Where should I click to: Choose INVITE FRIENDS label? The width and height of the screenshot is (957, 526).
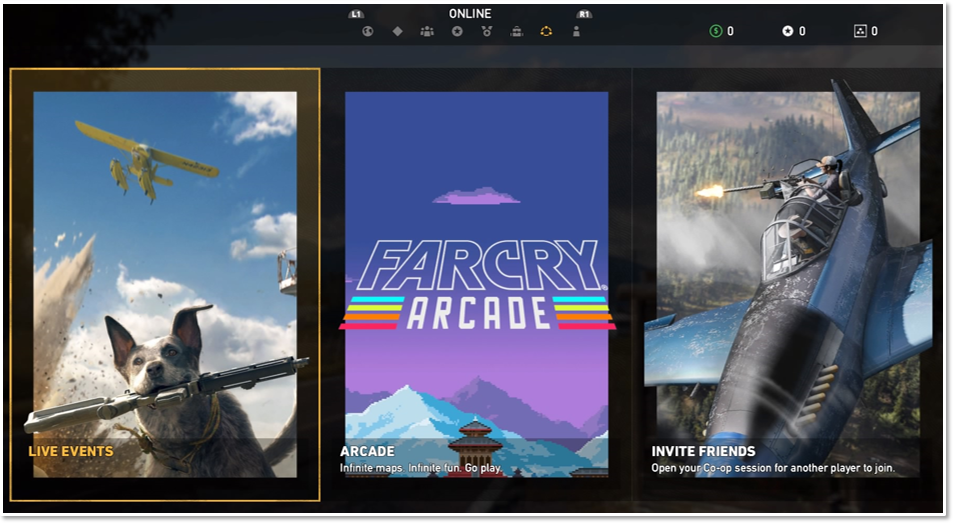coord(703,452)
